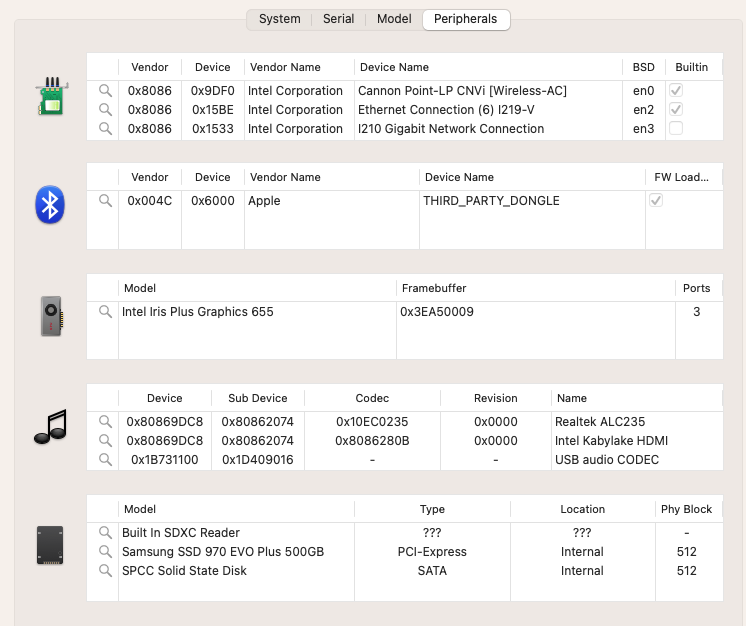Select 'Samsung SSD 970 EVO Plus 500GB' text
This screenshot has height=626, width=746.
pos(223,551)
